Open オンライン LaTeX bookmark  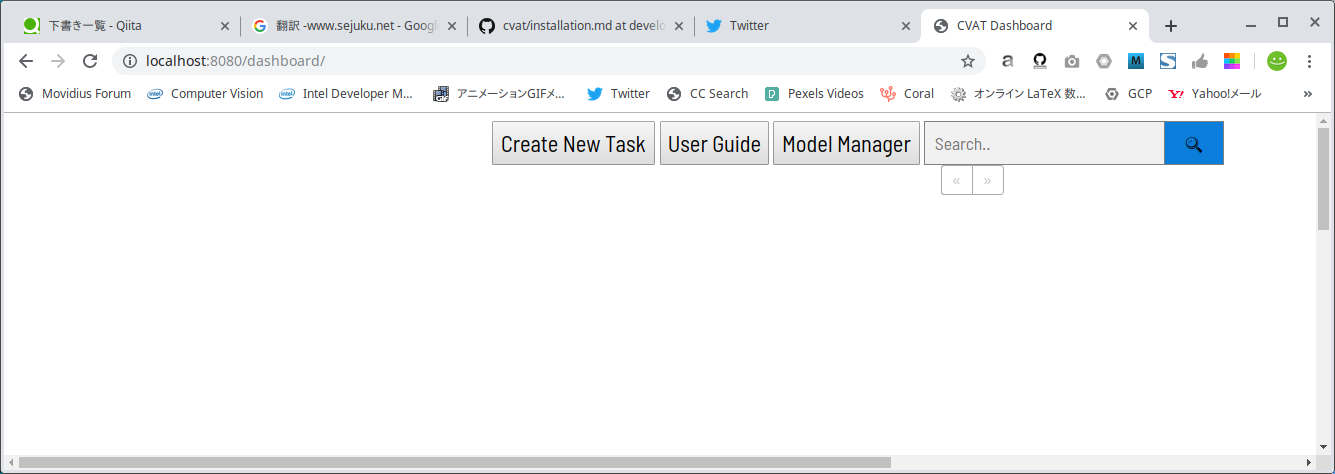click(1018, 94)
